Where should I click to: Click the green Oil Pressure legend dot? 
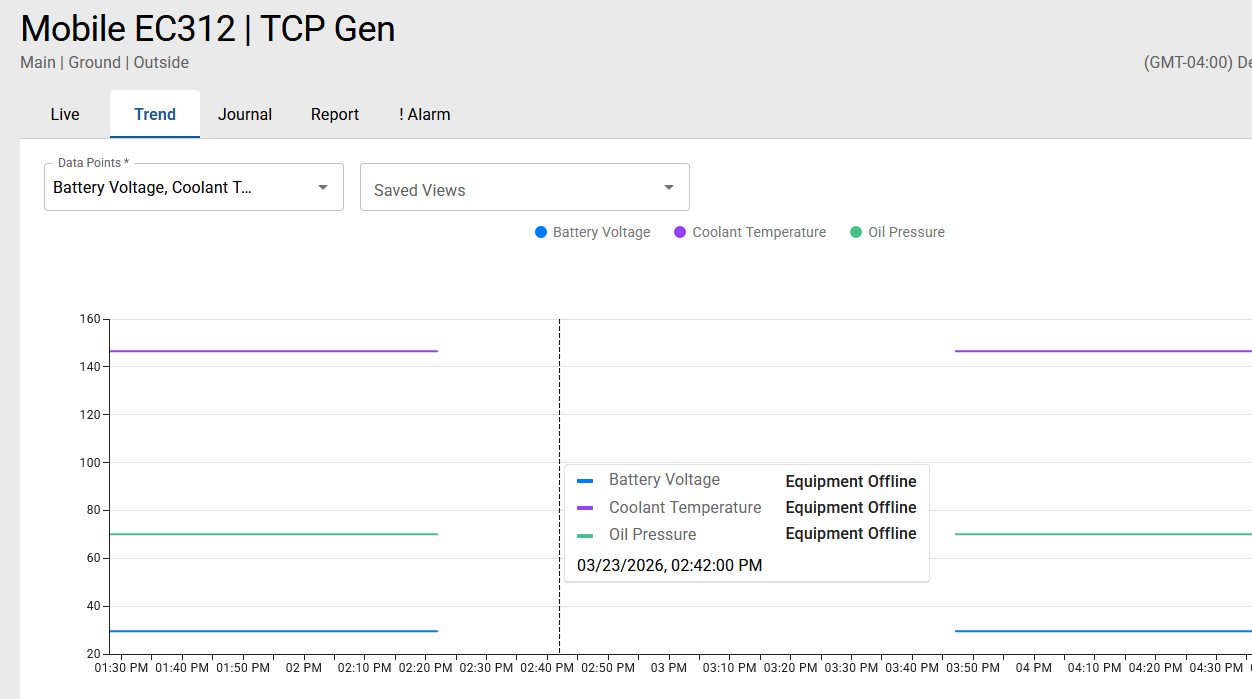pos(855,232)
